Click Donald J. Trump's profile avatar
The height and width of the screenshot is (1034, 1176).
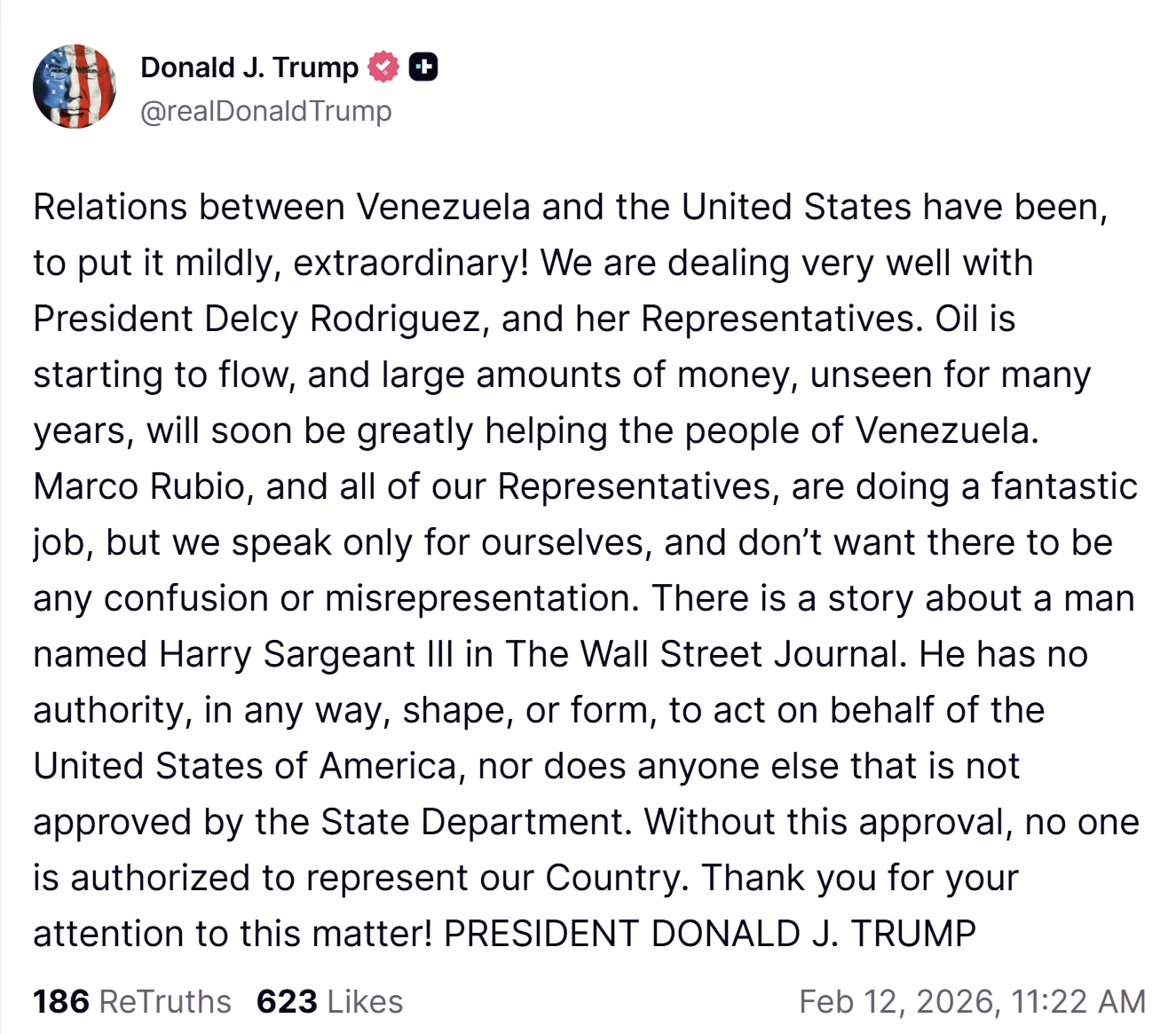75,87
